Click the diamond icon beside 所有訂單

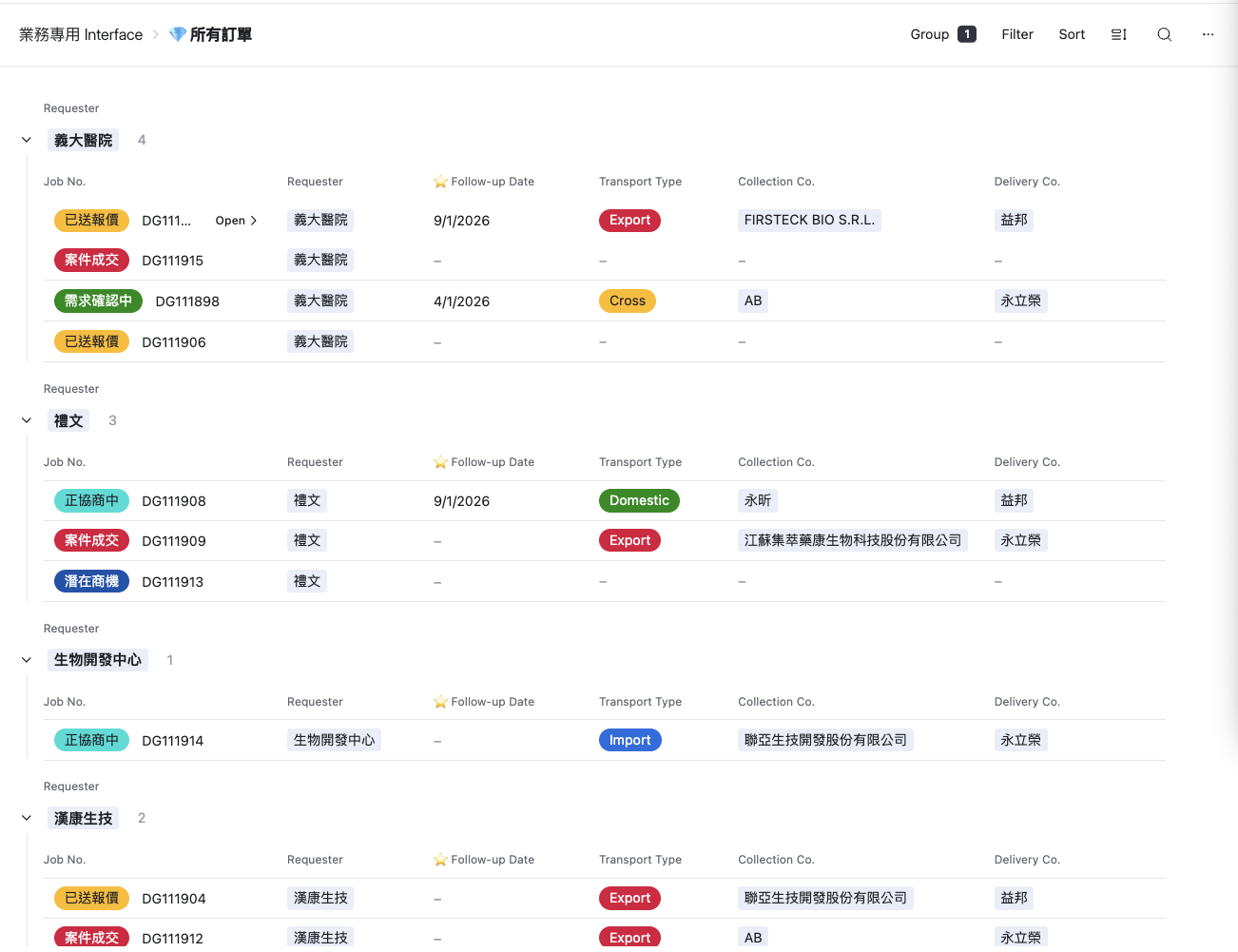(178, 34)
